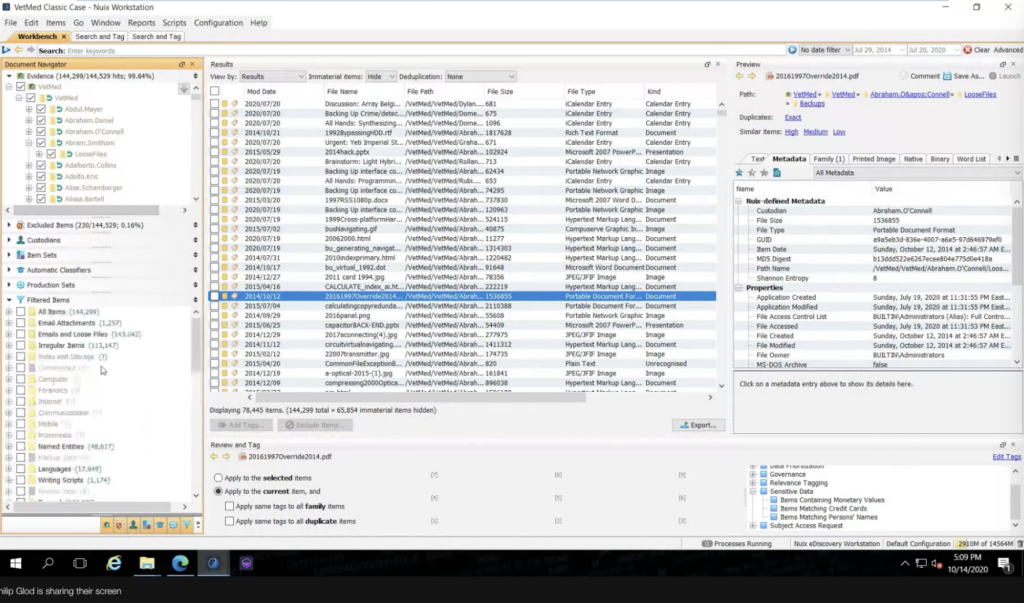Open the Deduplication None dropdown
Image resolution: width=1024 pixels, height=603 pixels.
[x=481, y=76]
